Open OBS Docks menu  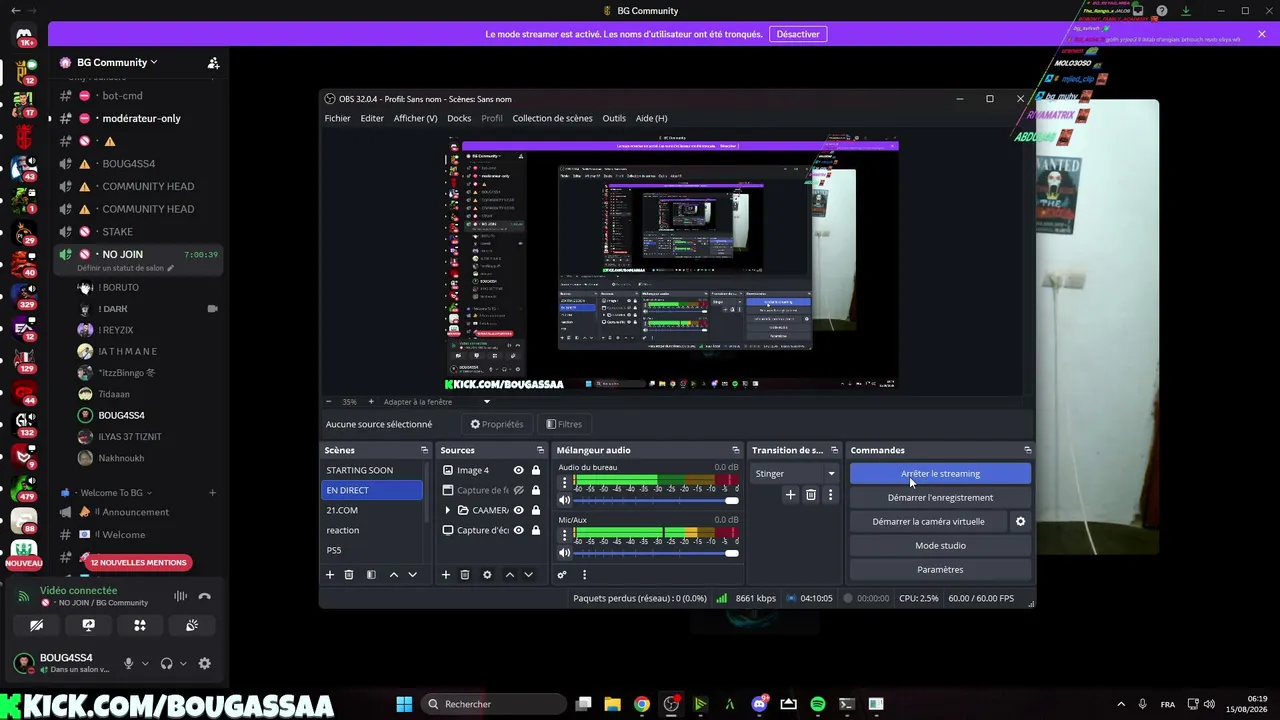point(459,118)
